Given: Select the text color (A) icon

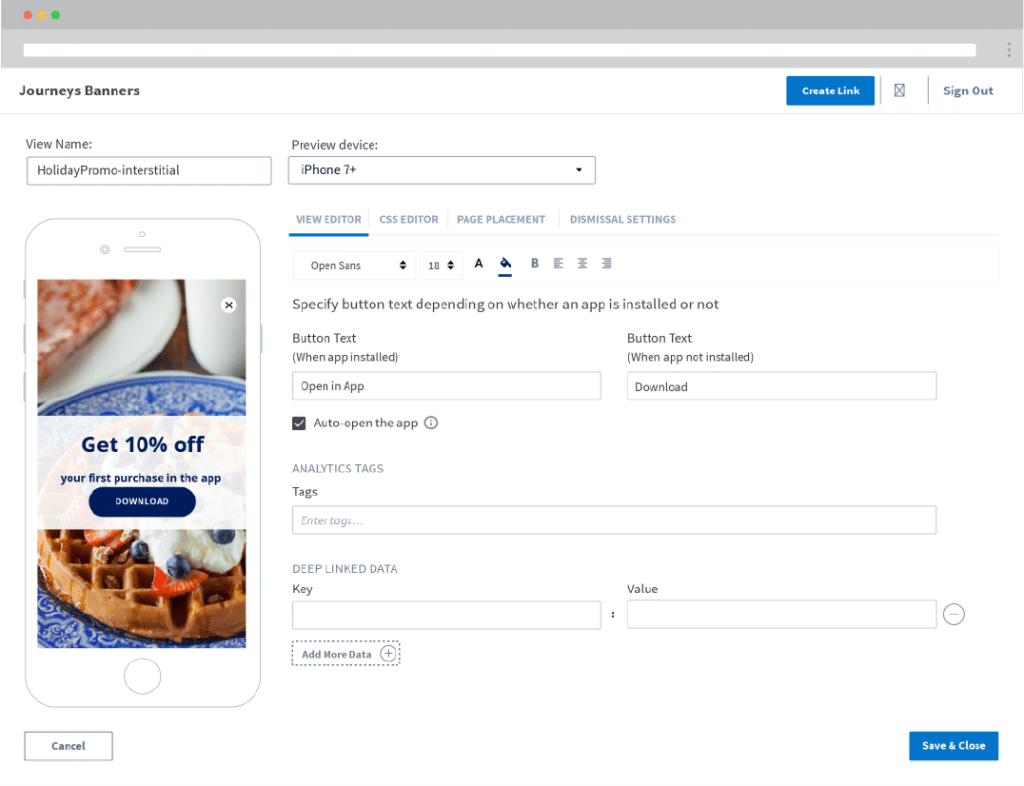Looking at the screenshot, I should pos(478,263).
